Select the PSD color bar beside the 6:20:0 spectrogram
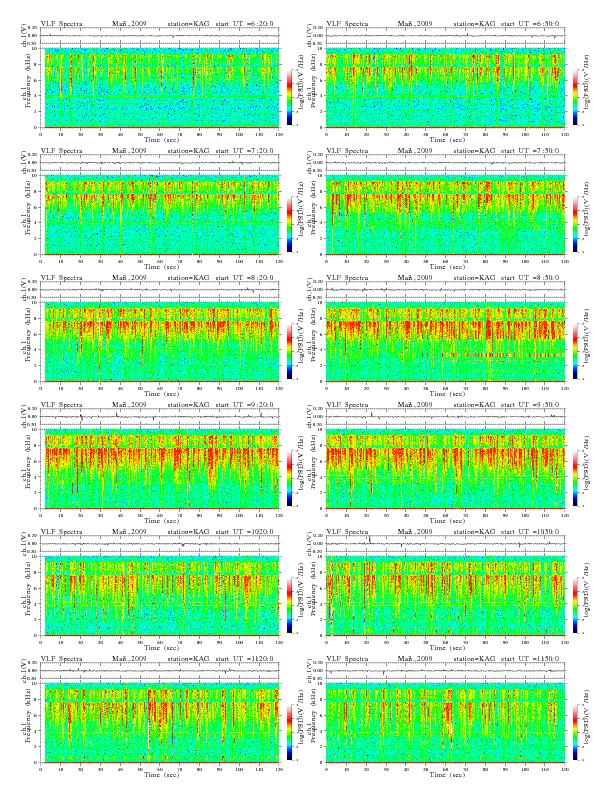Viewport: 612px width, 792px height. coord(289,97)
